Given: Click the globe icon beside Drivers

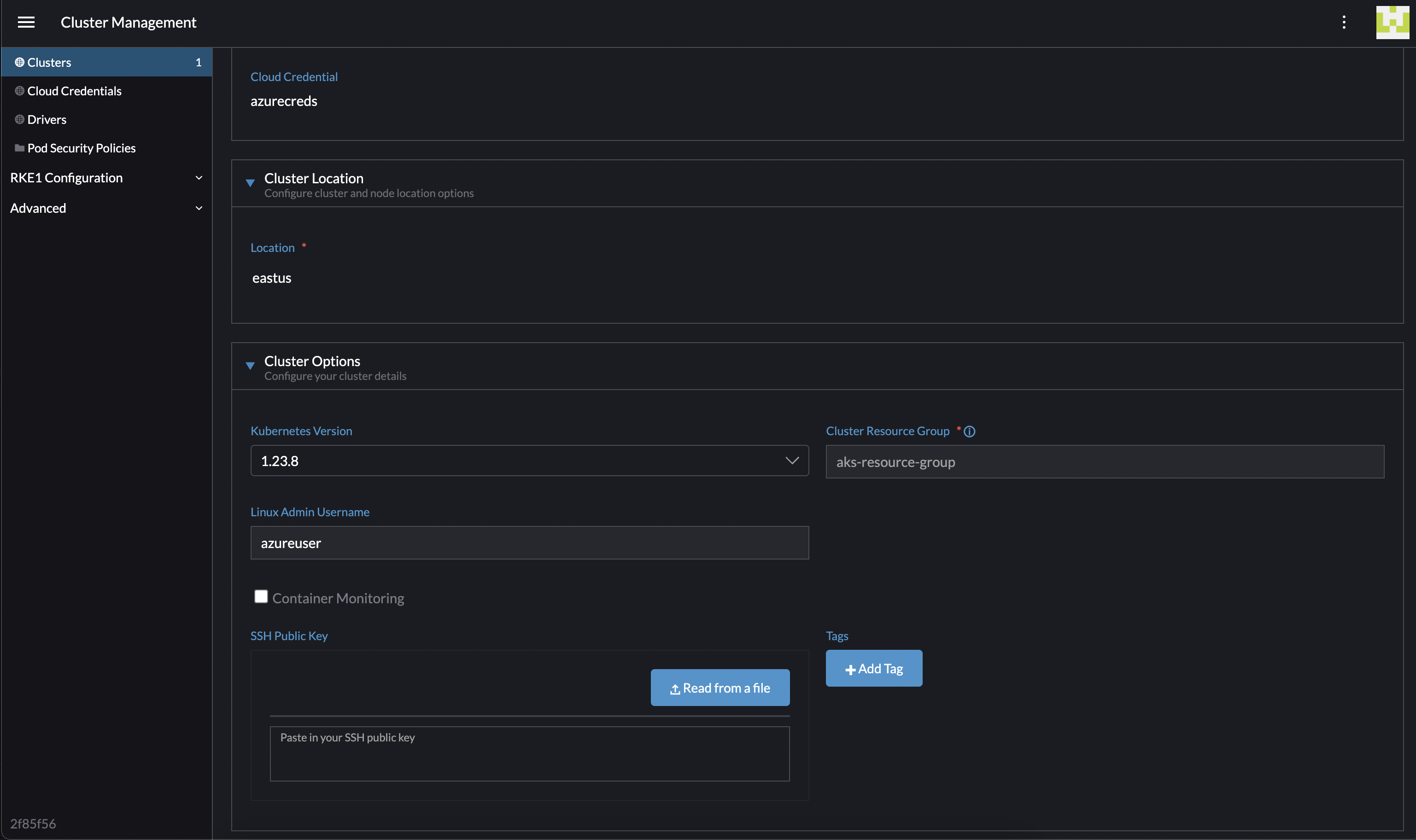Looking at the screenshot, I should pos(19,119).
